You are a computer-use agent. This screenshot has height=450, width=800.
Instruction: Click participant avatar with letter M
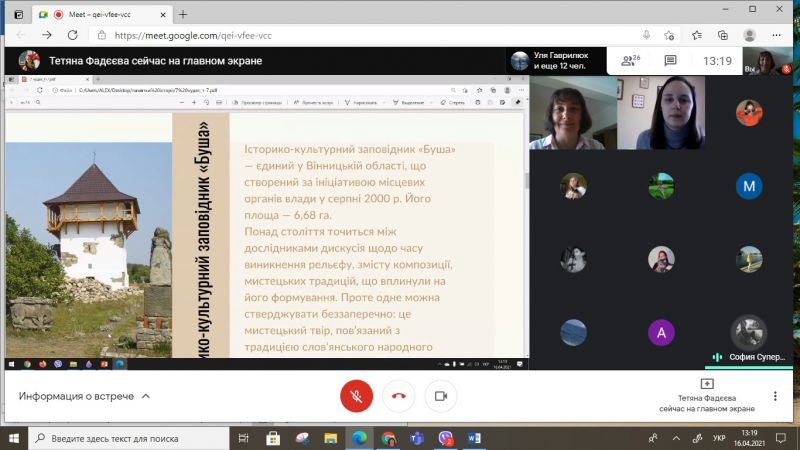pos(748,186)
